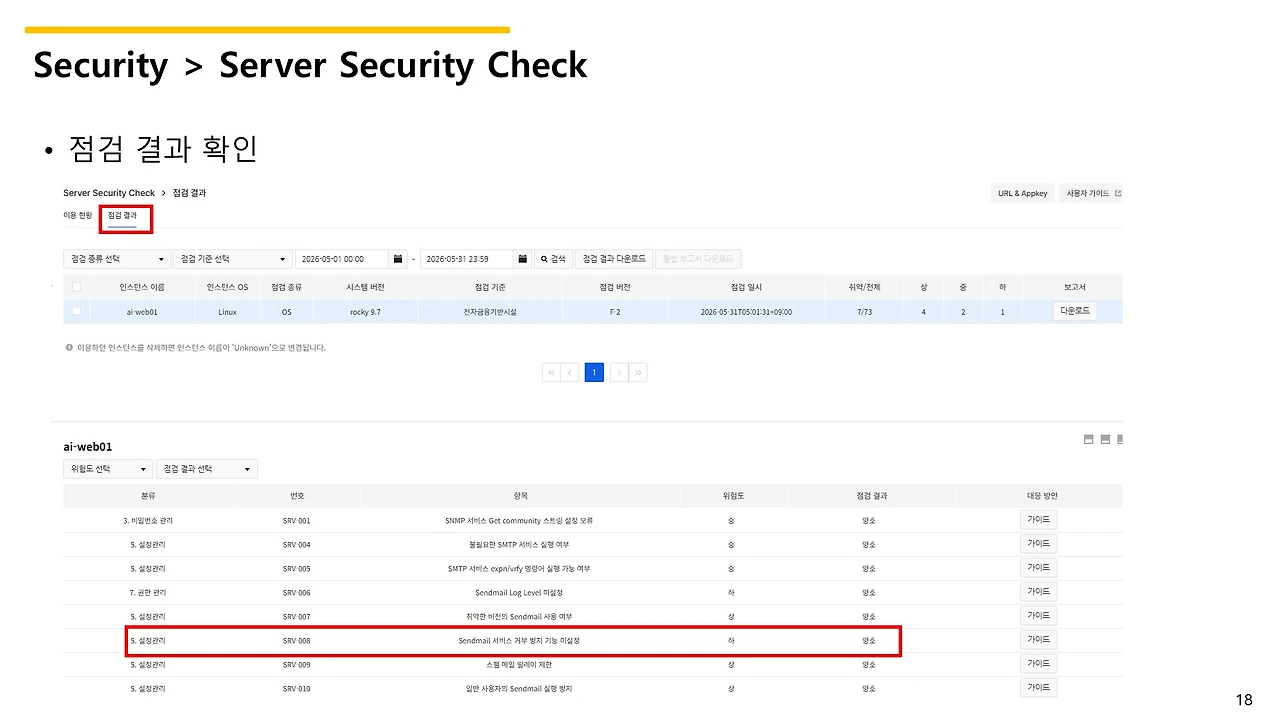Click the 점검 일시 column header
This screenshot has height=720, width=1280.
coord(746,287)
